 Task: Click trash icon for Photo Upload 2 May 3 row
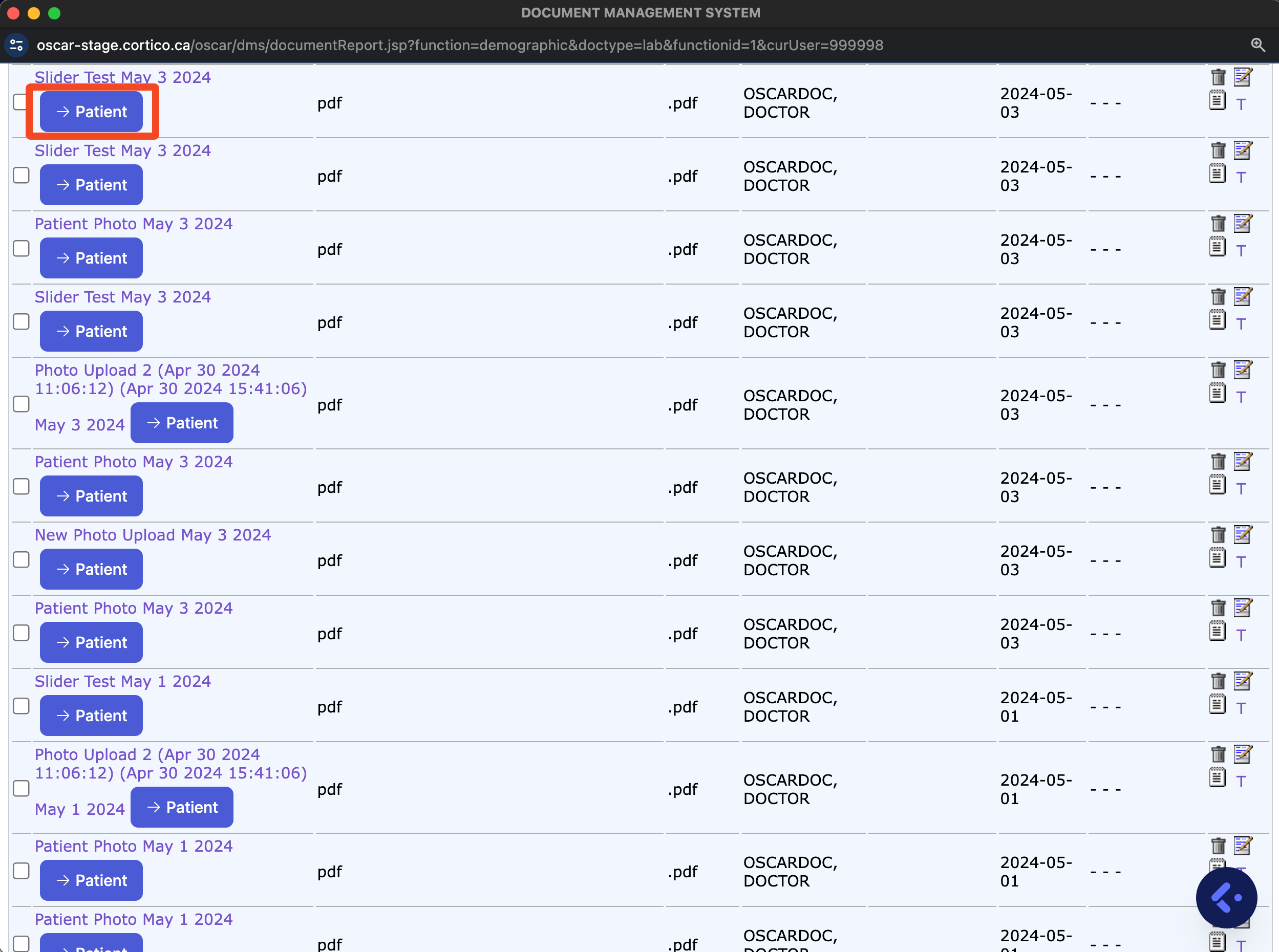click(x=1218, y=370)
